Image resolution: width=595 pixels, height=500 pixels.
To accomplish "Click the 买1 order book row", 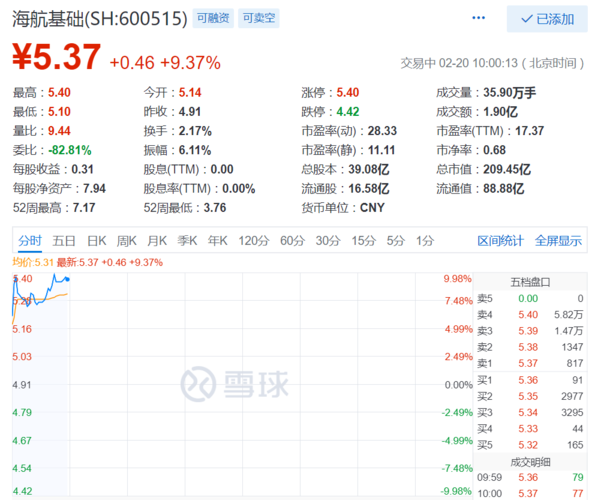I will 530,380.
